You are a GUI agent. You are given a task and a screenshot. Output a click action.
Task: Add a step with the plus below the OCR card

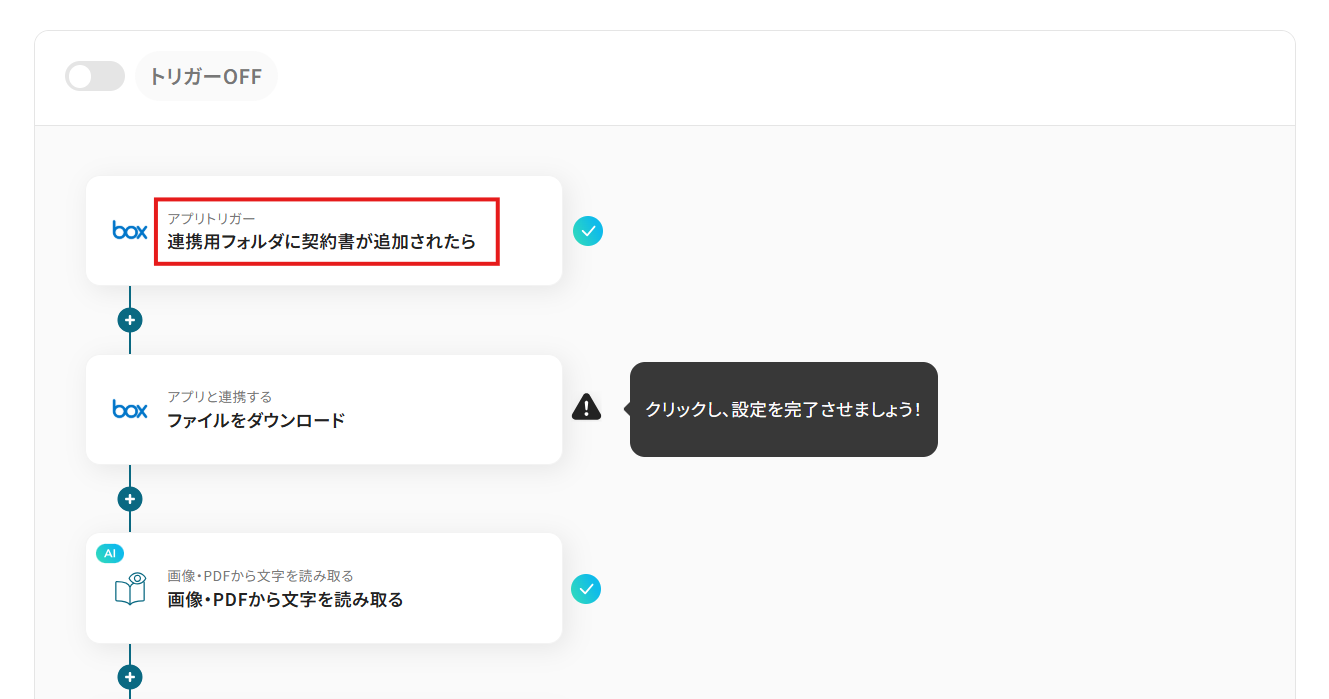pyautogui.click(x=130, y=677)
